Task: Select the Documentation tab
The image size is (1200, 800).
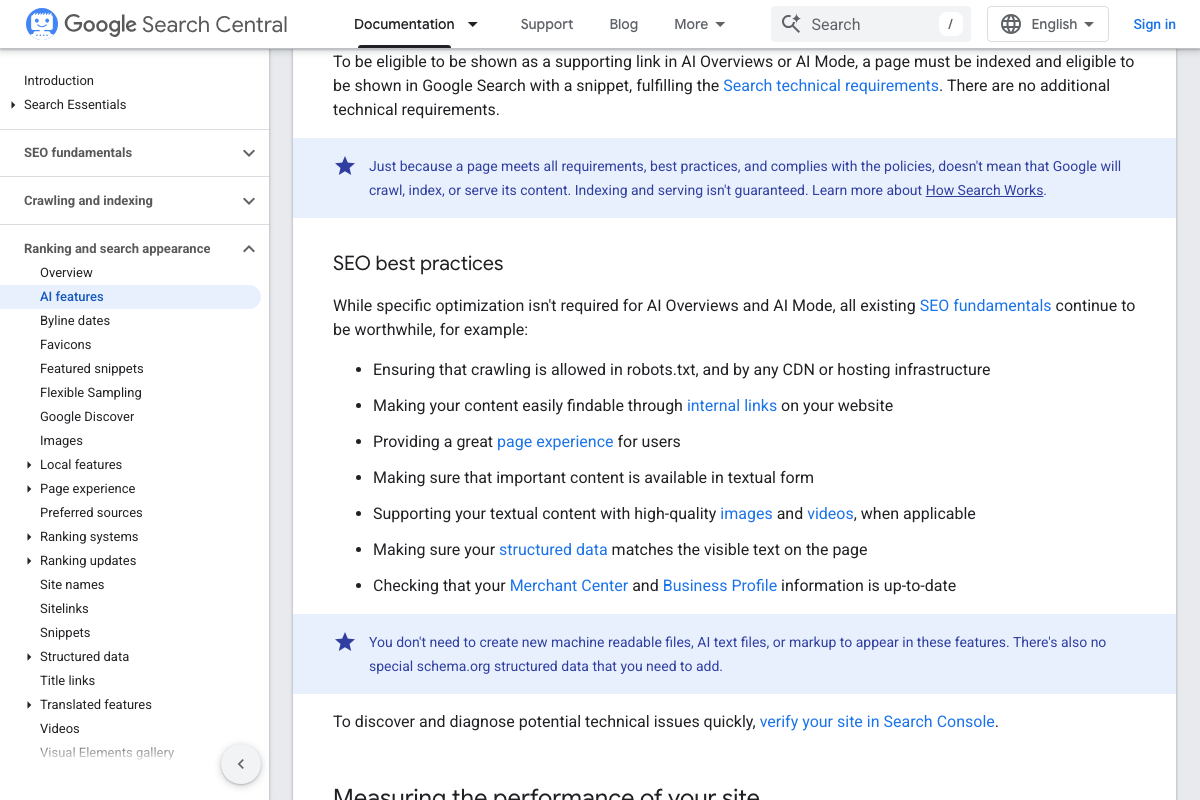Action: 404,24
